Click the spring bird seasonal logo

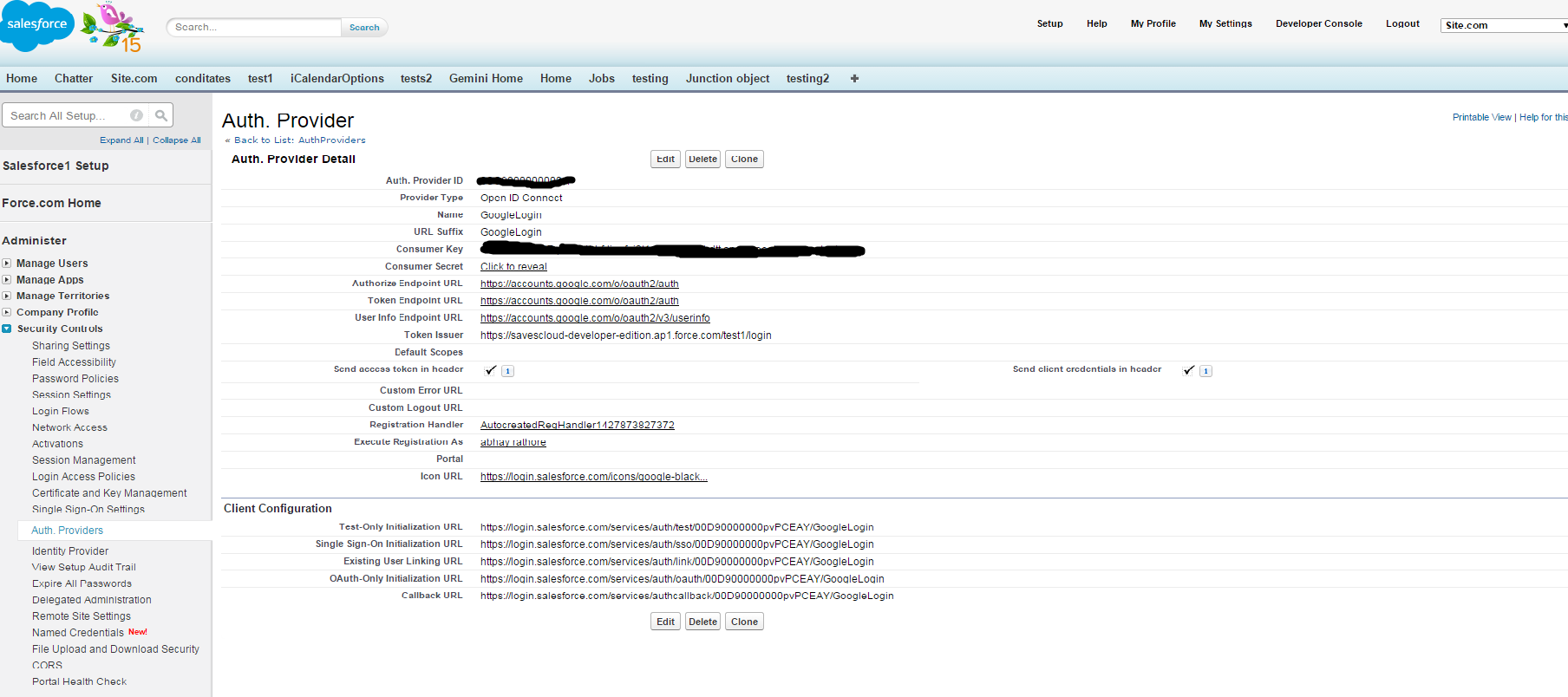coord(113,28)
